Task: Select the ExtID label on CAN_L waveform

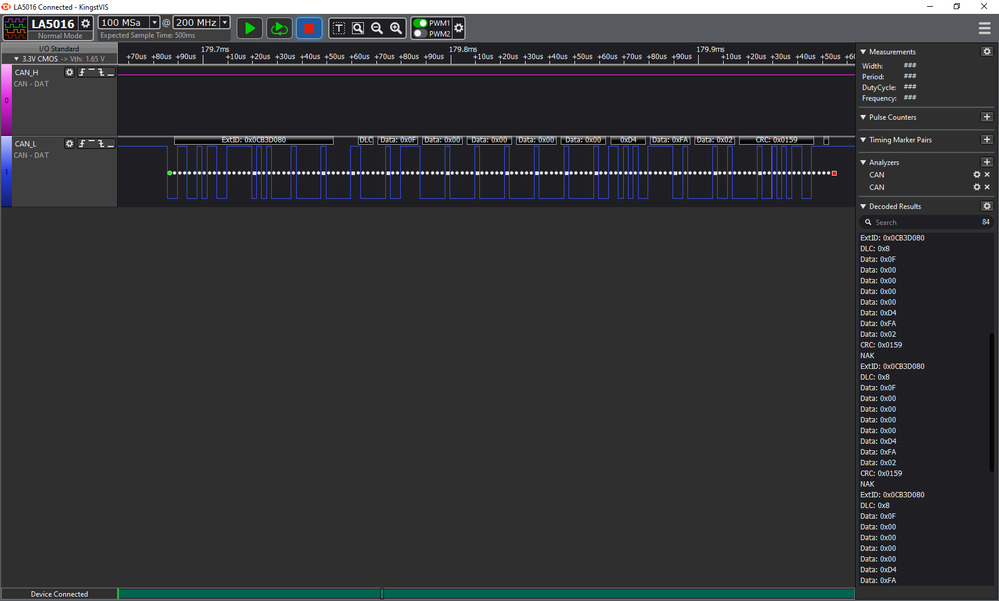Action: tap(254, 140)
